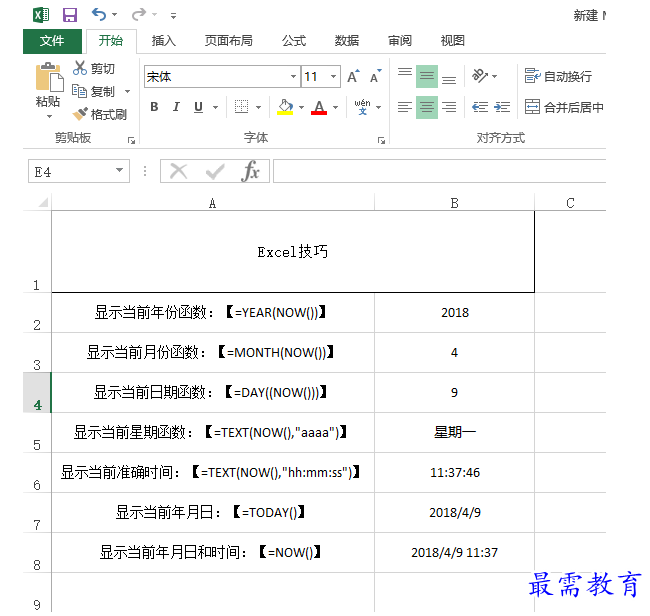Click the wén phonetic guide icon

[x=362, y=107]
